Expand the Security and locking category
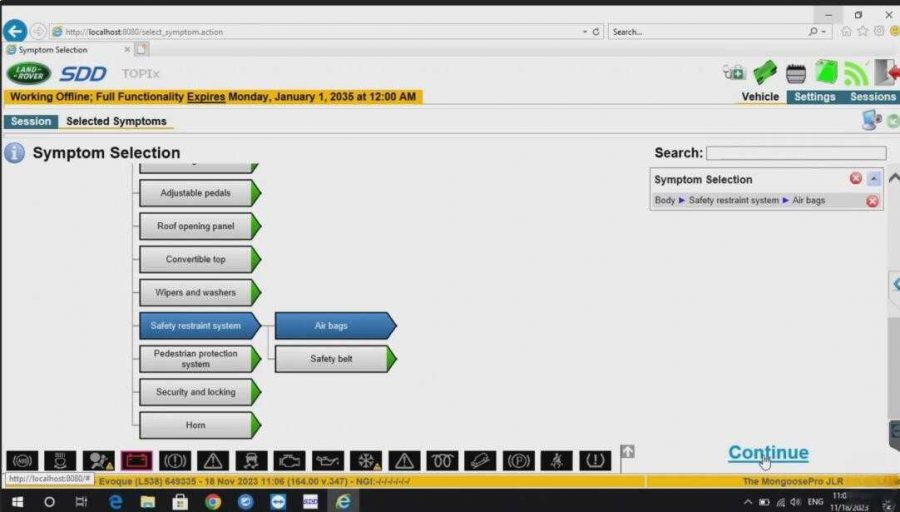This screenshot has height=512, width=900. coord(196,392)
